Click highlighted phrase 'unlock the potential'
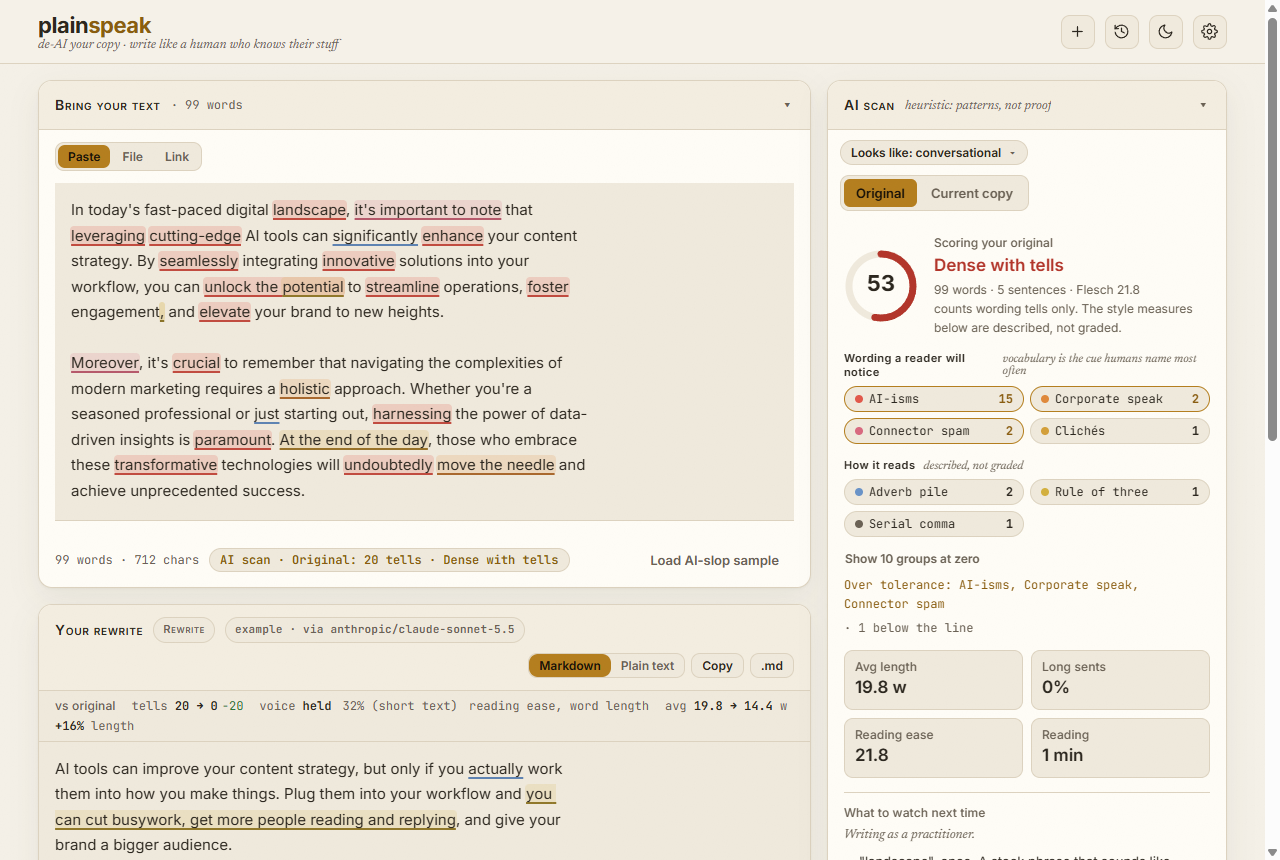 coord(274,287)
